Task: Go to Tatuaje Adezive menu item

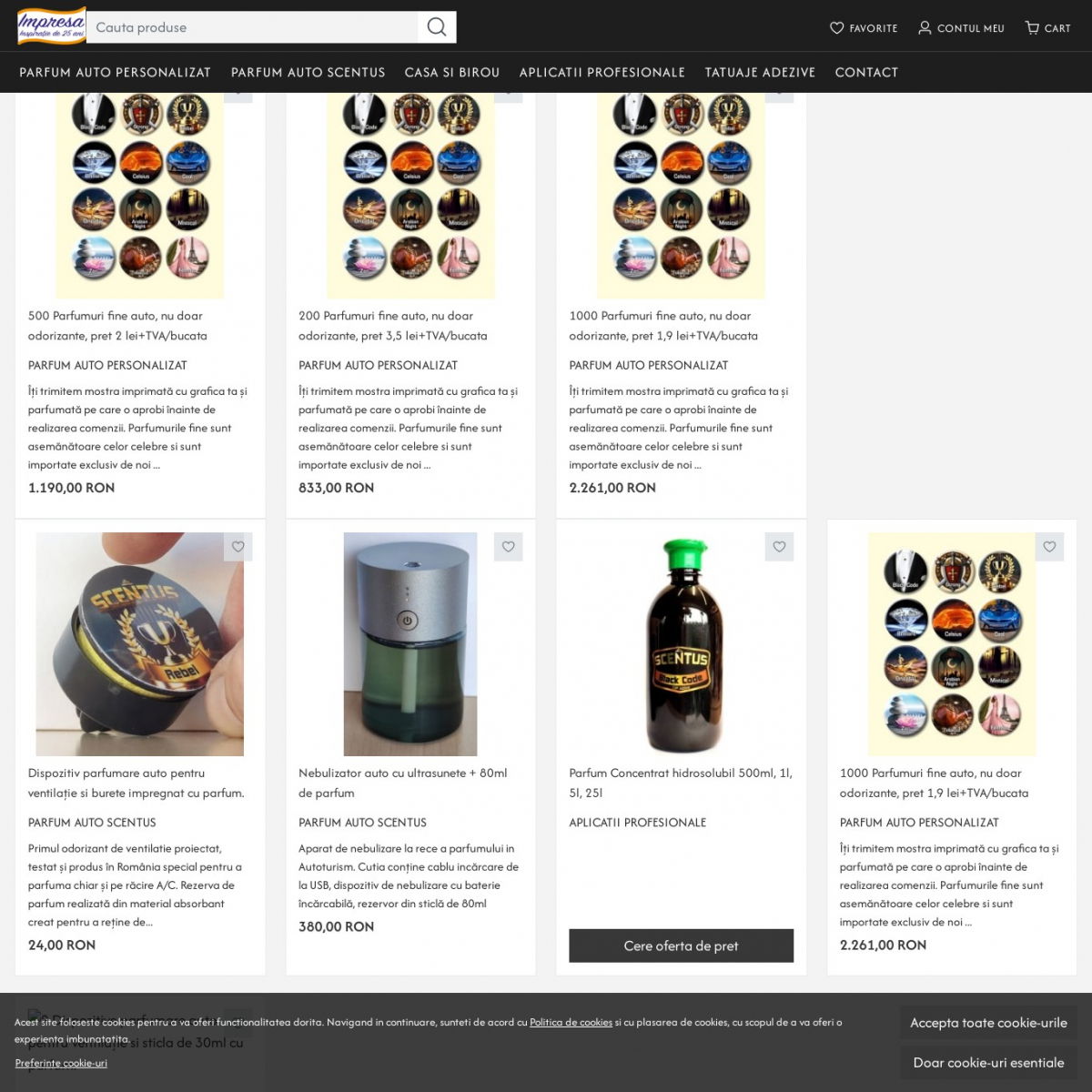Action: click(x=760, y=73)
